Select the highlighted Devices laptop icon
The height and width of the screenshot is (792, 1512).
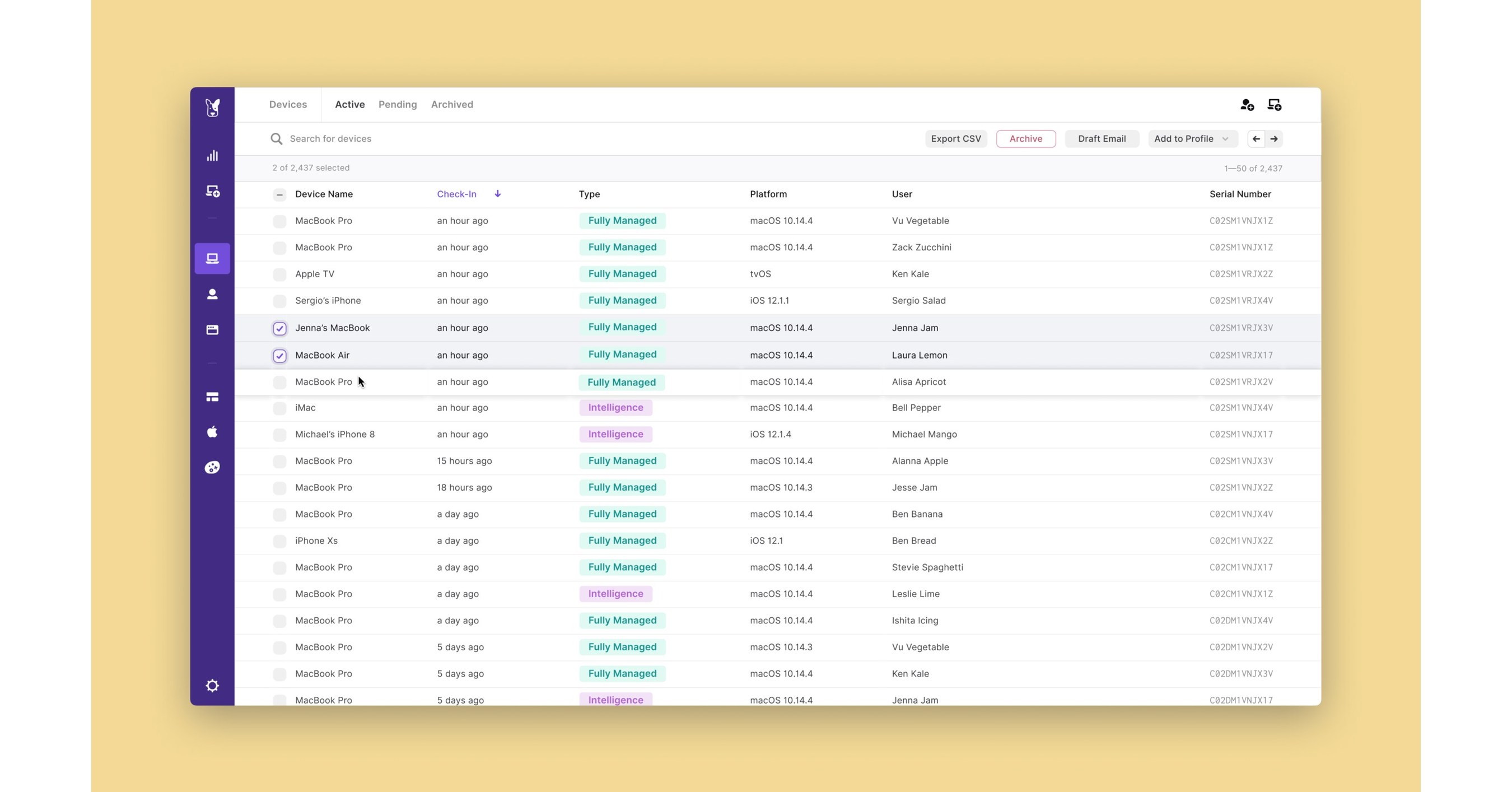coord(212,258)
